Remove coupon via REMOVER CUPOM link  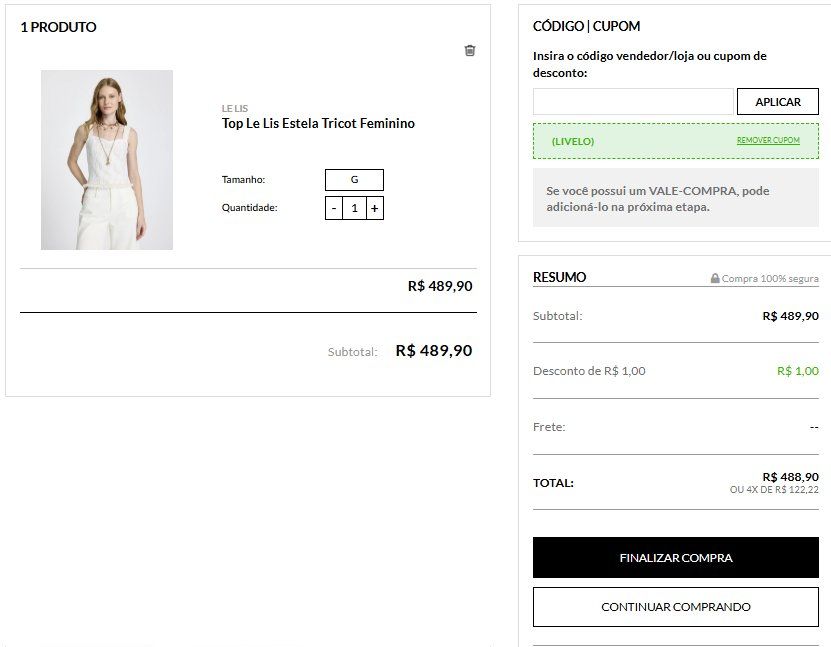click(x=768, y=140)
